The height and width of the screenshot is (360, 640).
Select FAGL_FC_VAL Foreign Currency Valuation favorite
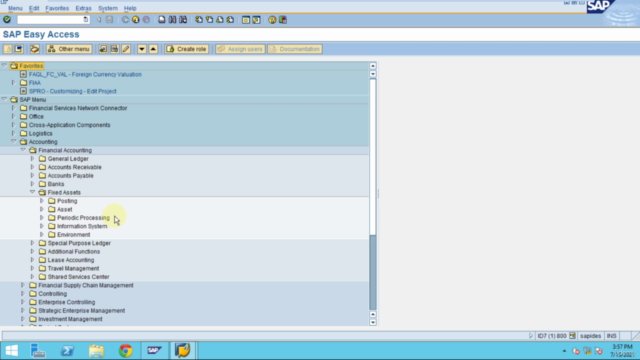click(x=85, y=74)
